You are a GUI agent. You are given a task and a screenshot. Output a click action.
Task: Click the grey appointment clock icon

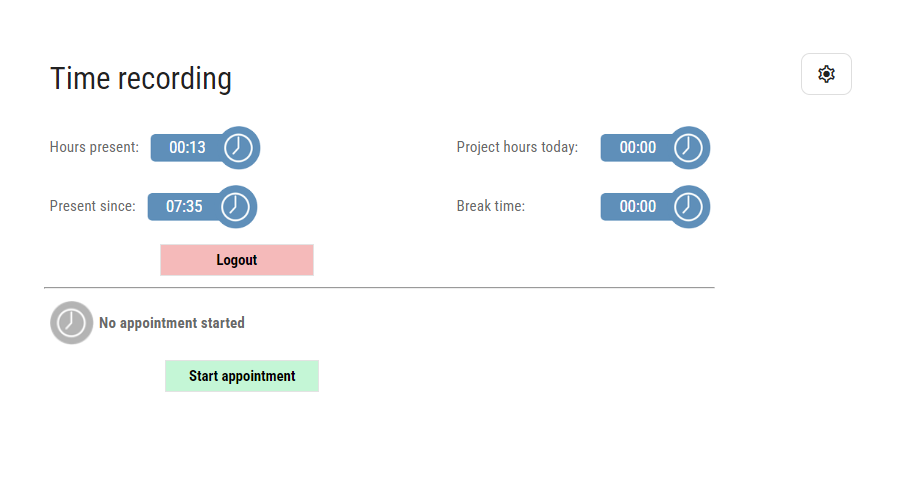(71, 323)
